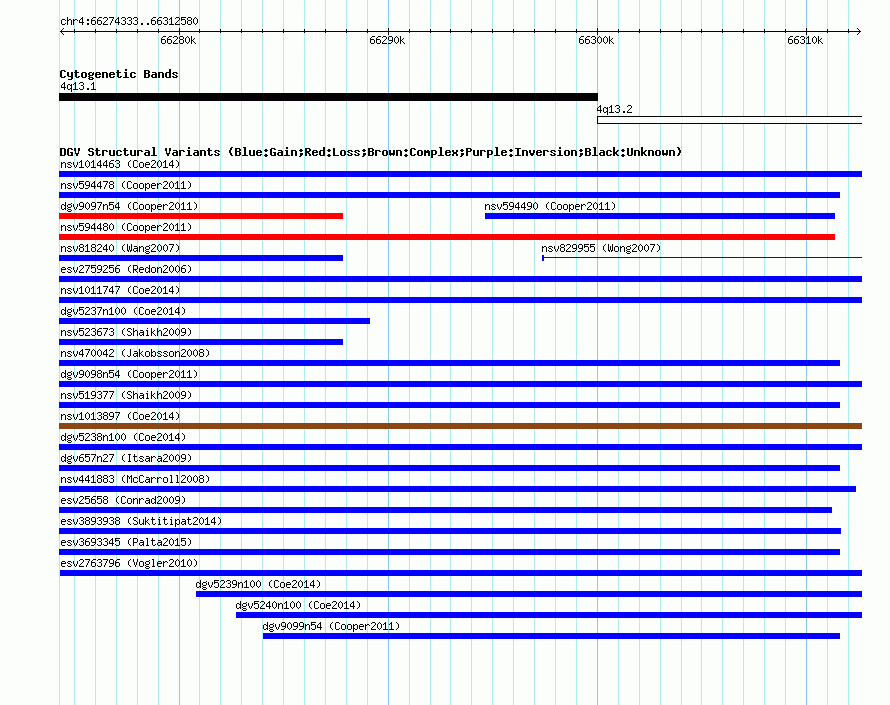
Task: Select the blue bar under esv25658
Action: [446, 510]
